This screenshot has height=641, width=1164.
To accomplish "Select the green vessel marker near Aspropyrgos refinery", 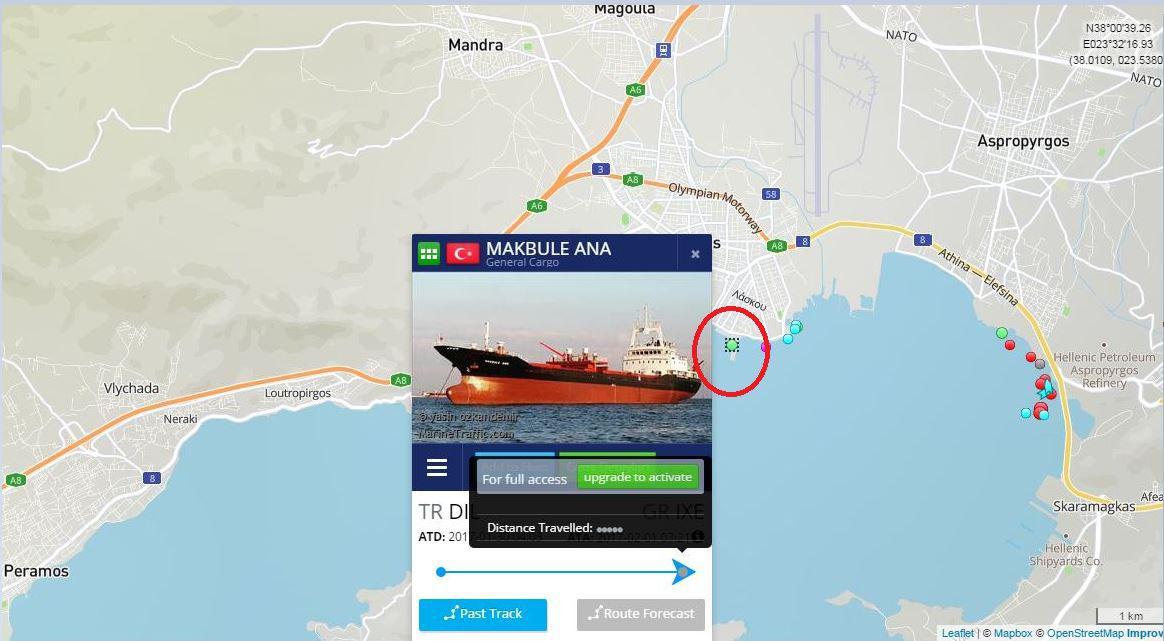I will (x=1001, y=333).
